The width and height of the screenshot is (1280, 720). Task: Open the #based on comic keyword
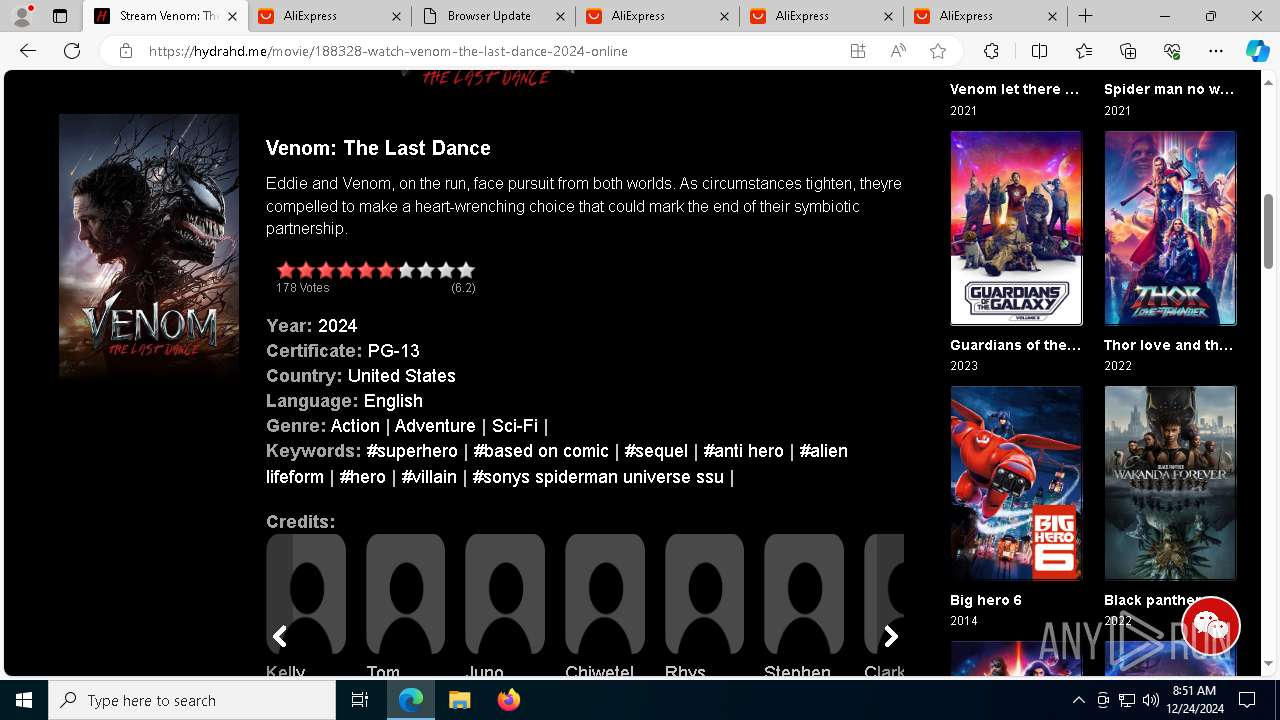541,451
